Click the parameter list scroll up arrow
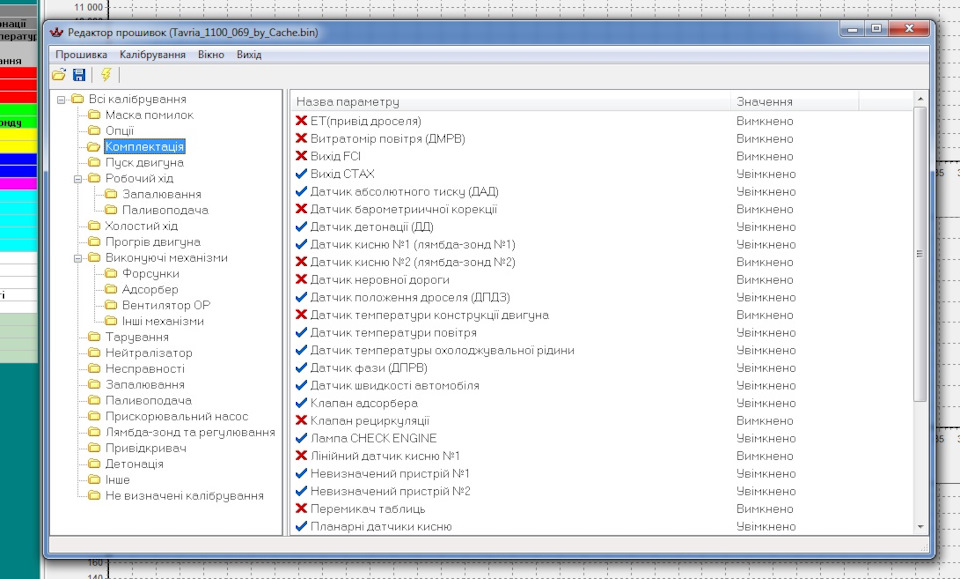This screenshot has height=579, width=960. point(920,99)
